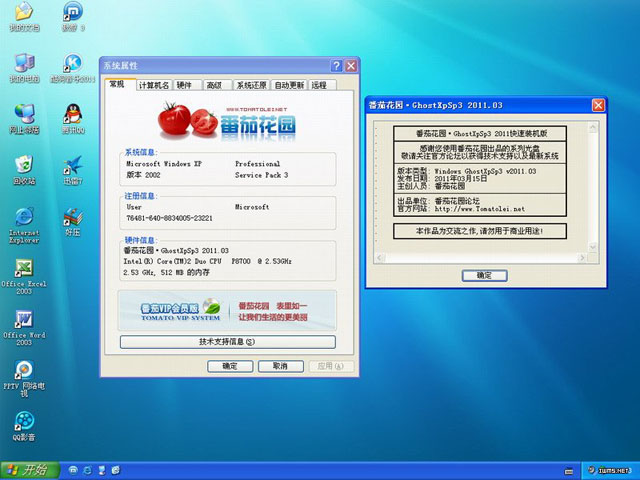Open Internet Explorer from quick launch
Viewport: 640px width, 480px height.
click(87, 470)
